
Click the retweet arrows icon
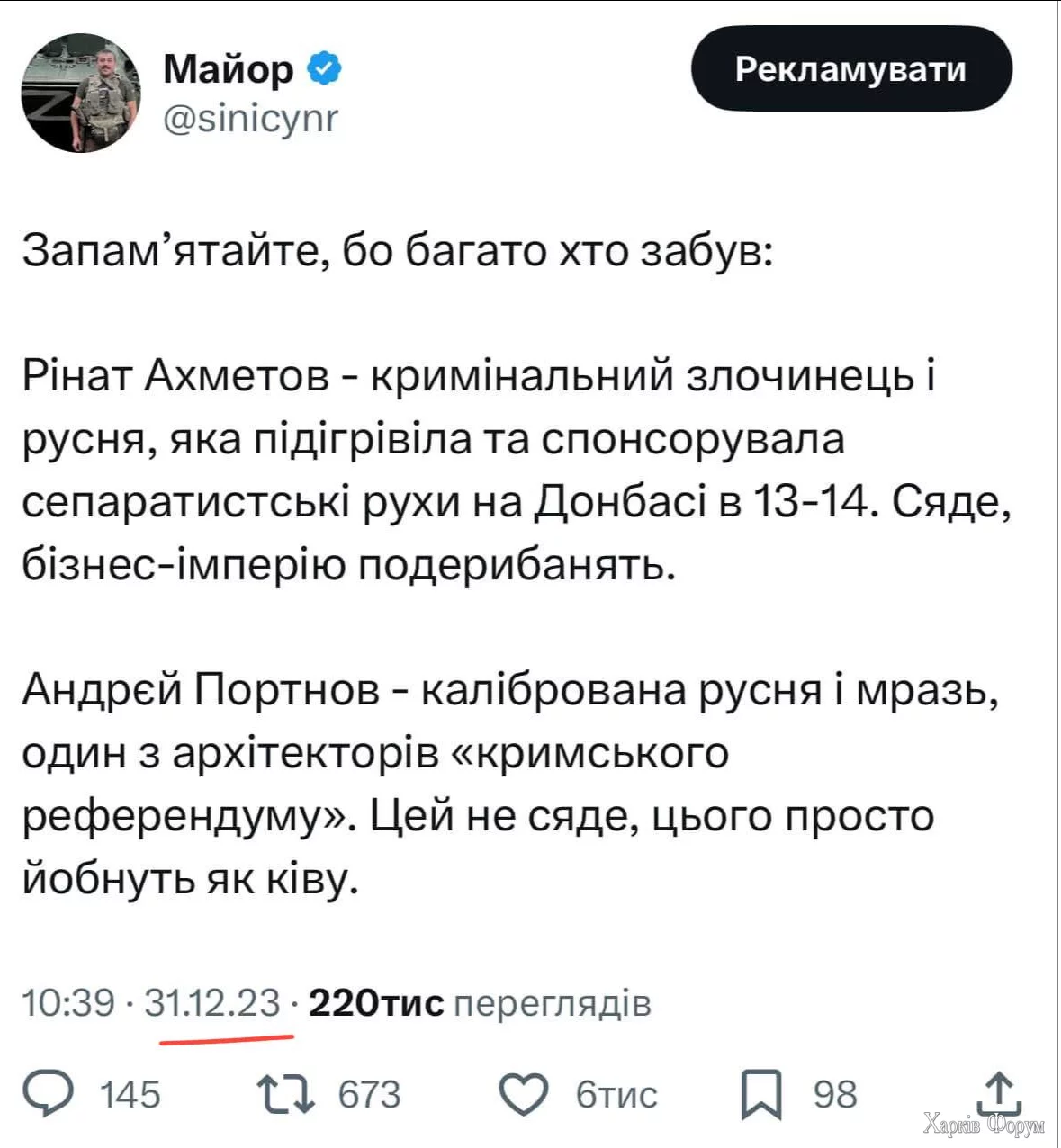tap(286, 1094)
